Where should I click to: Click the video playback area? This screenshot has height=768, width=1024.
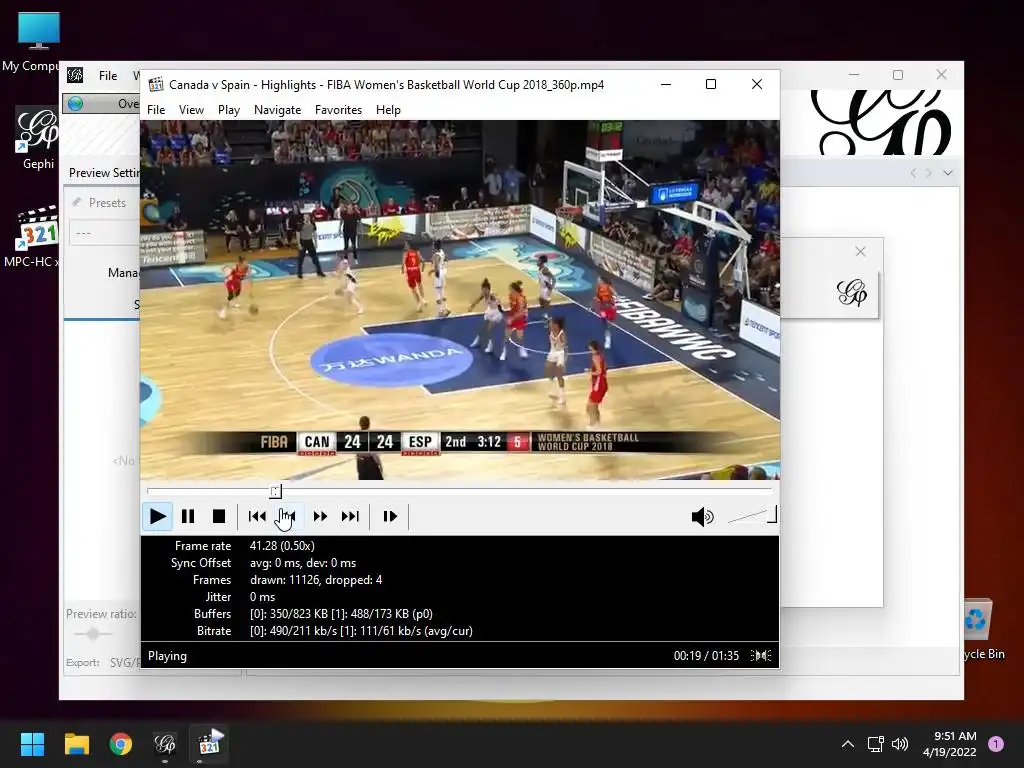click(x=460, y=300)
